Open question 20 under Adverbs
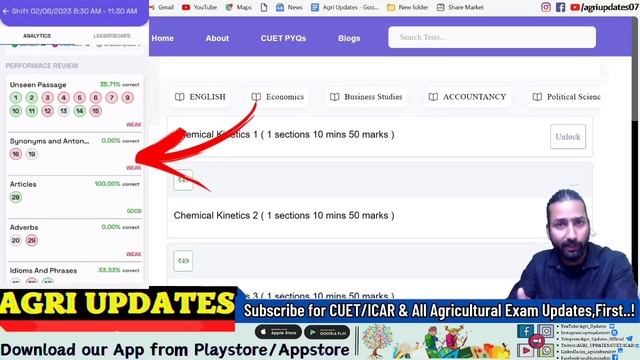640x360 pixels. click(16, 240)
